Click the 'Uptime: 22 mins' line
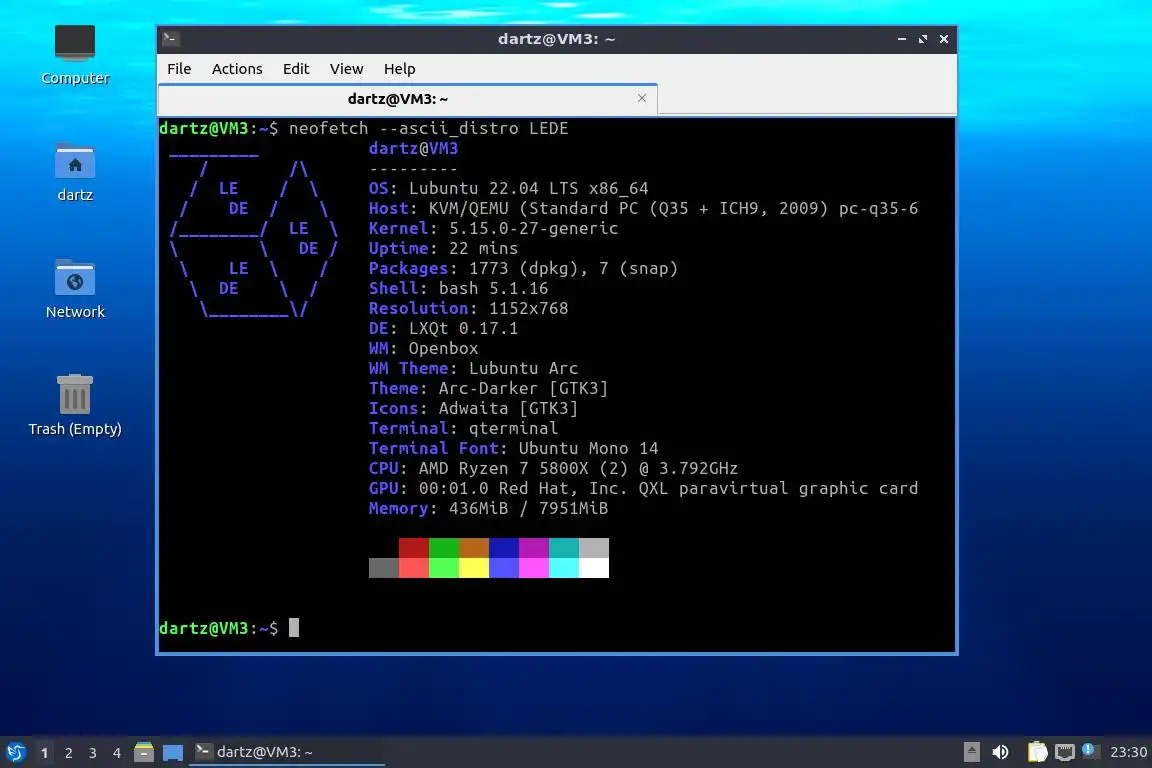The width and height of the screenshot is (1152, 768). (x=443, y=248)
